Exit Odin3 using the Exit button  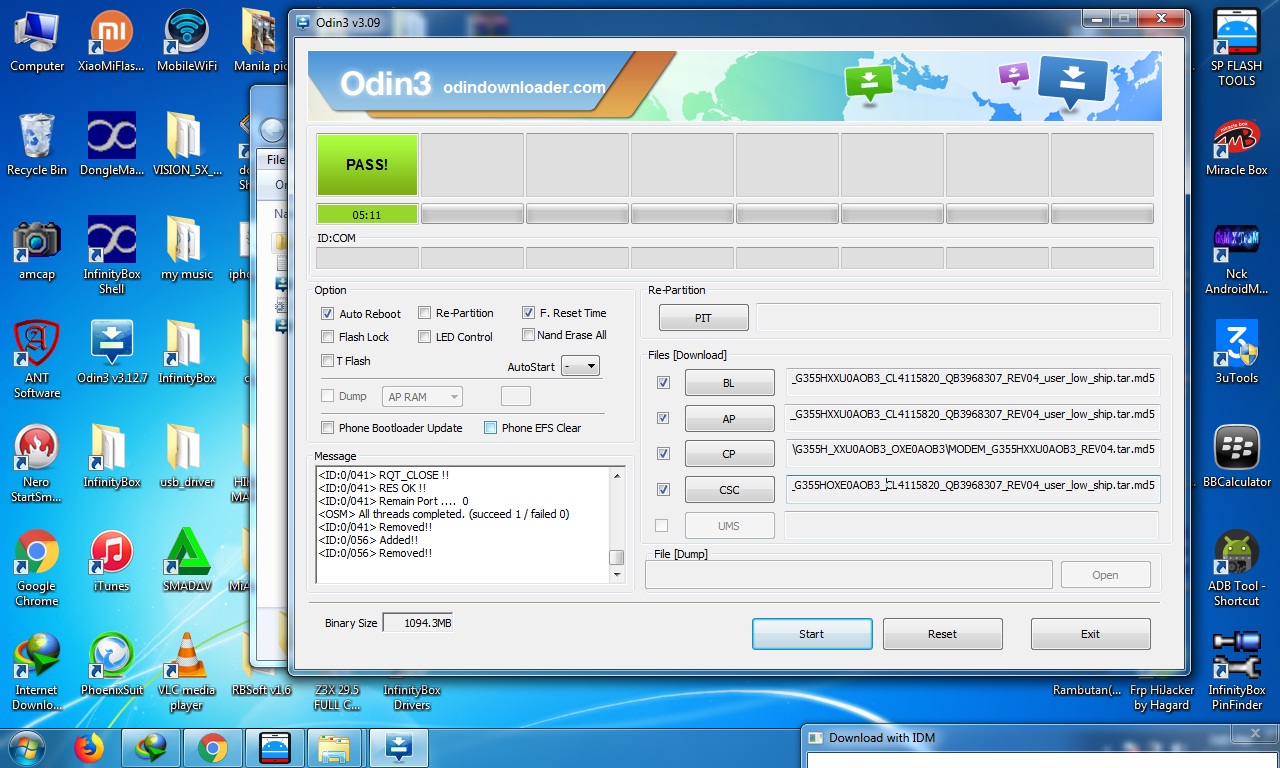pyautogui.click(x=1090, y=634)
